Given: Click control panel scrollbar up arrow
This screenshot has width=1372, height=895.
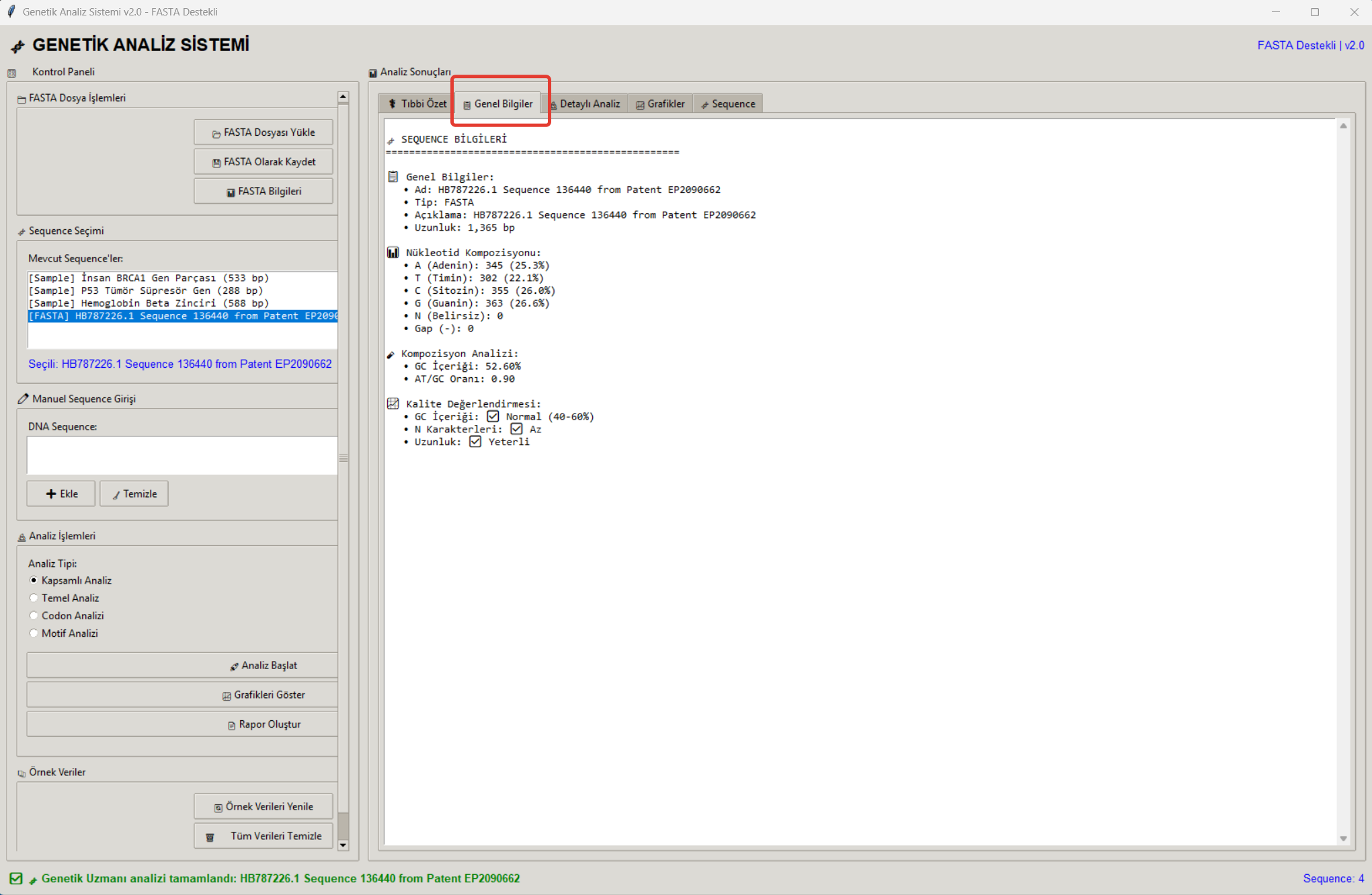Looking at the screenshot, I should click(343, 98).
